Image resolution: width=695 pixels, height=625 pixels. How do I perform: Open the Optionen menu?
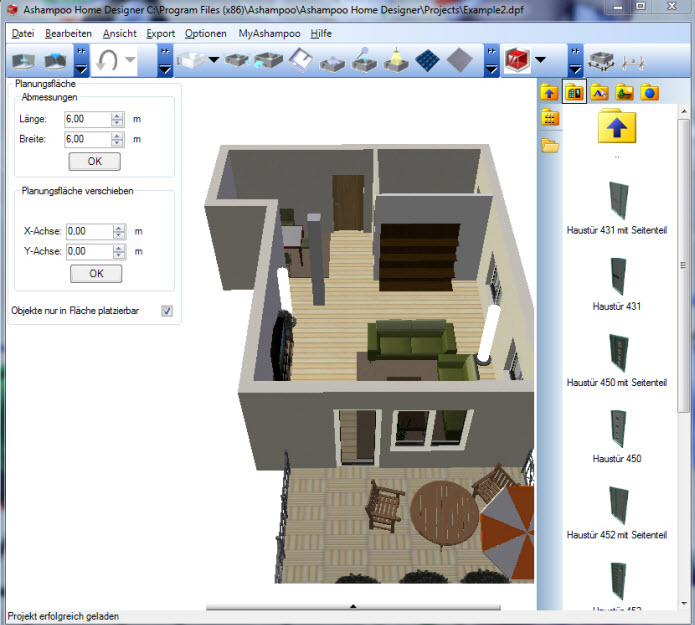point(205,34)
